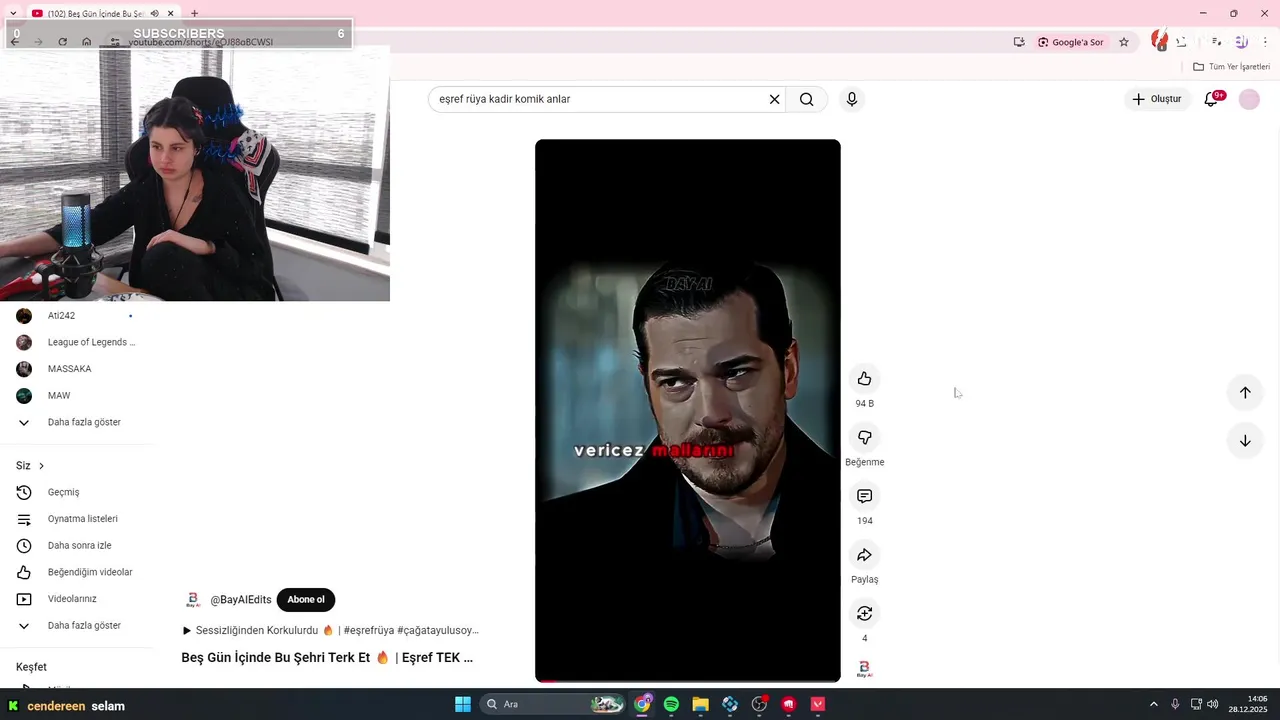Open YouTube notifications bell
1280x720 pixels.
pyautogui.click(x=1211, y=99)
